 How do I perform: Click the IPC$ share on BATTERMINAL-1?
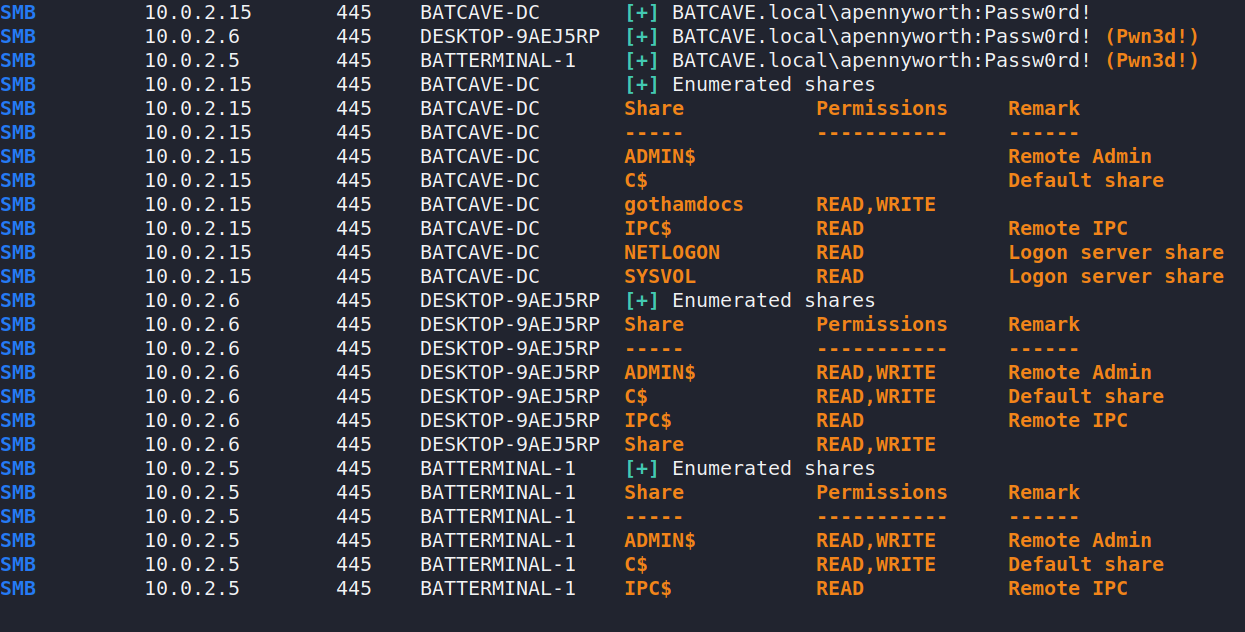coord(647,588)
